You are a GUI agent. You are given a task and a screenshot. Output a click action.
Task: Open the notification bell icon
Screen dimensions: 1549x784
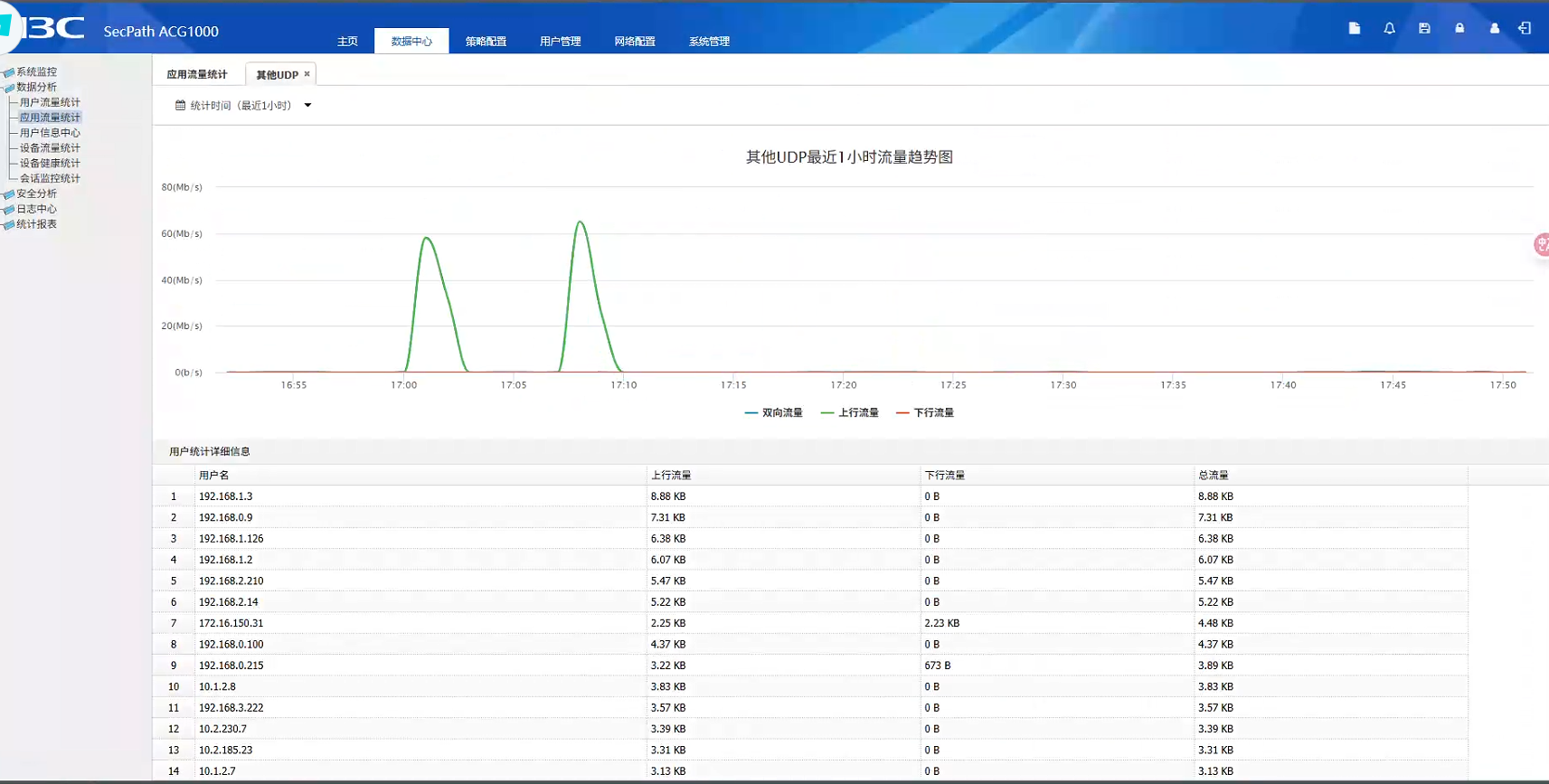coord(1389,29)
